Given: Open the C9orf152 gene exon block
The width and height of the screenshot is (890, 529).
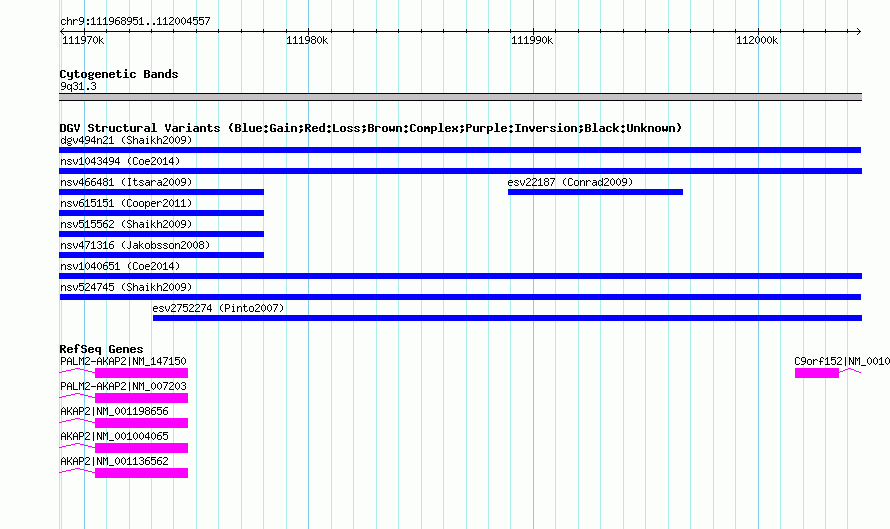Looking at the screenshot, I should coord(817,373).
